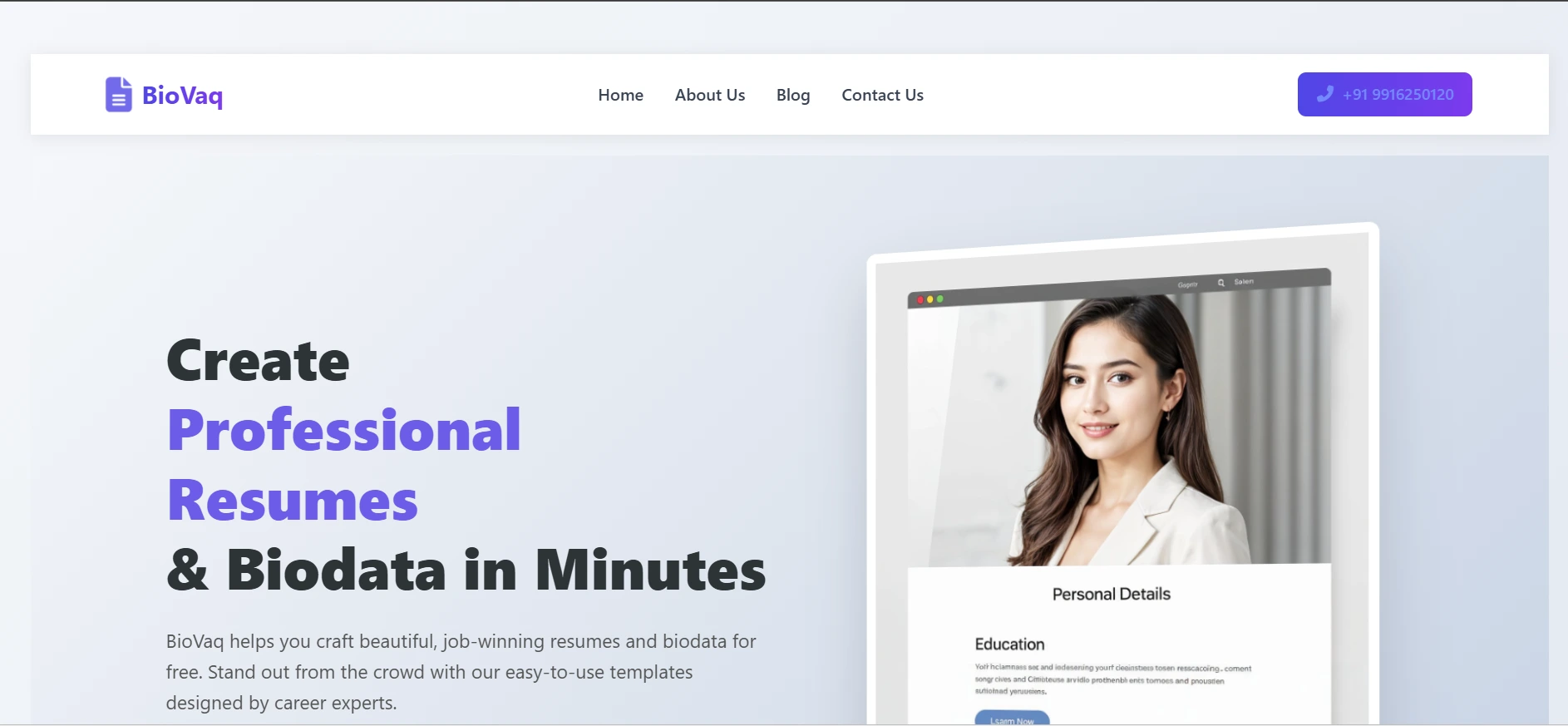Click the Education section title in the mockup
The height and width of the screenshot is (726, 1568).
click(1009, 645)
